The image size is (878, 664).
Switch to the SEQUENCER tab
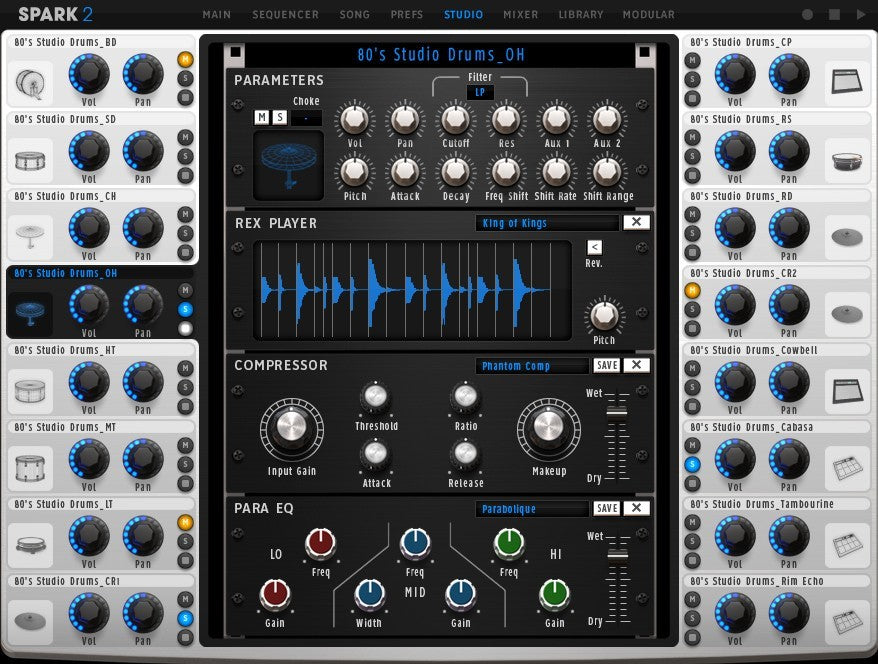point(286,15)
